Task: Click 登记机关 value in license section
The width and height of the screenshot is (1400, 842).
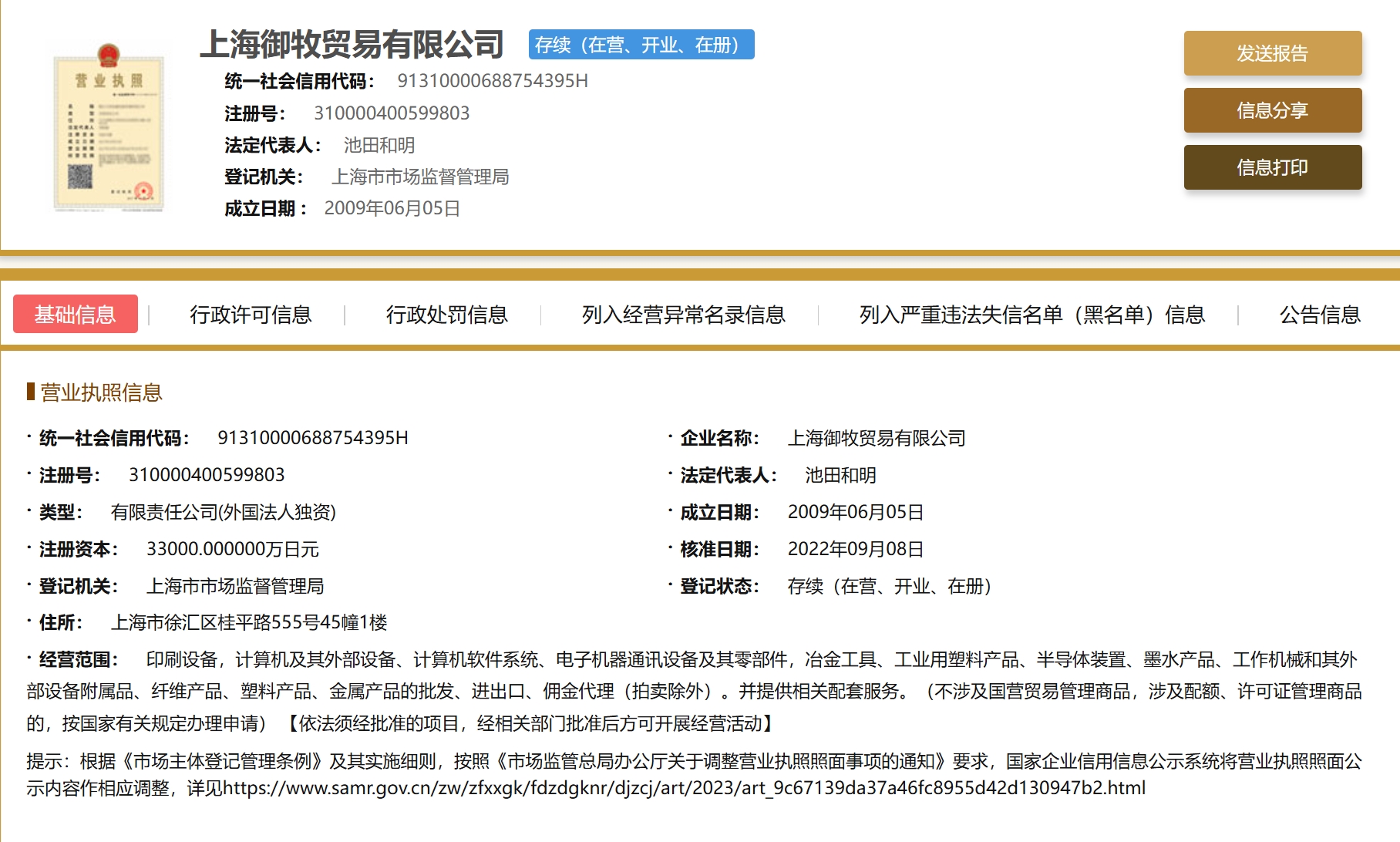Action: (x=235, y=586)
